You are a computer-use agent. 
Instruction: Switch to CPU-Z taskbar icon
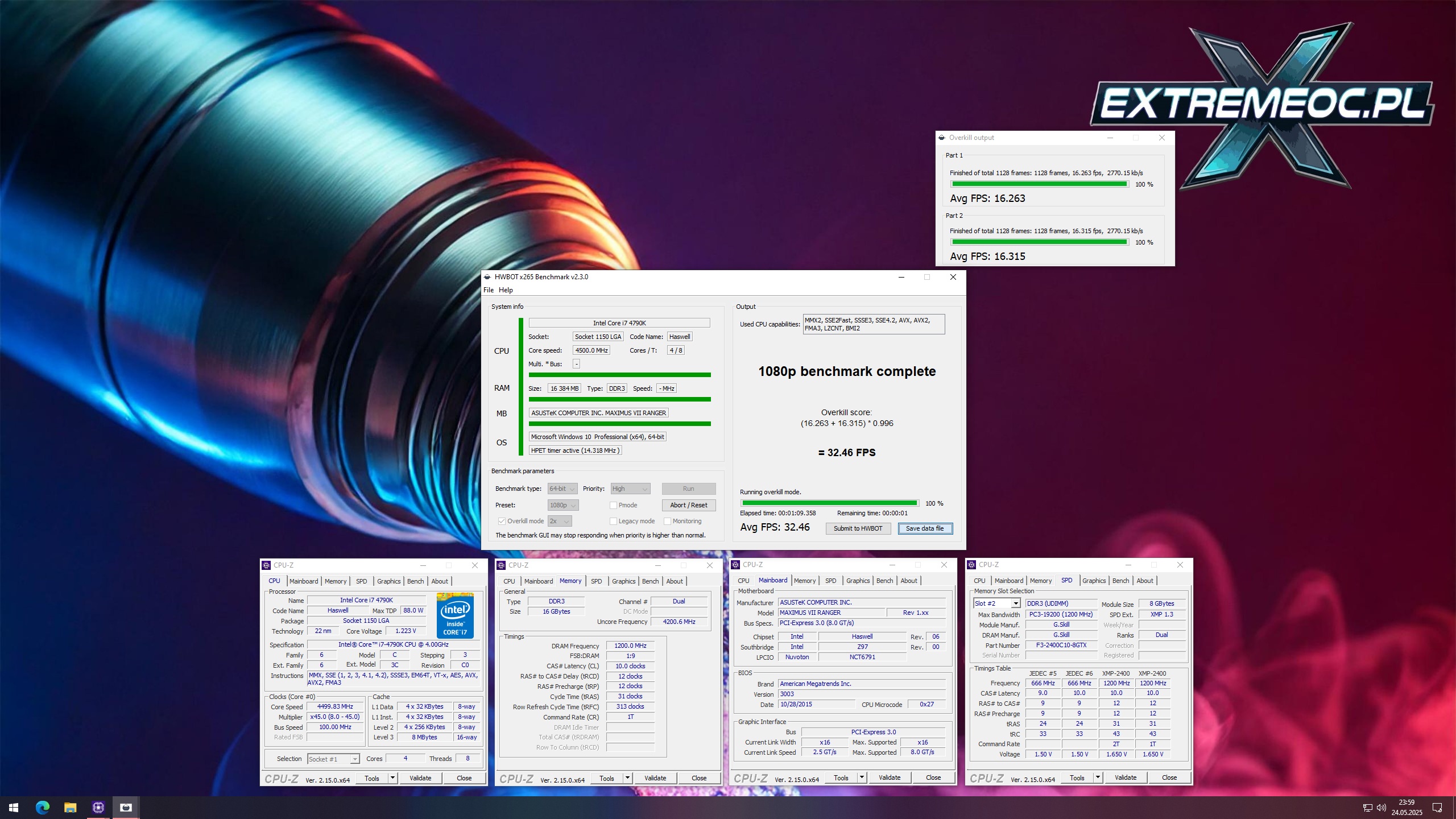[x=98, y=807]
